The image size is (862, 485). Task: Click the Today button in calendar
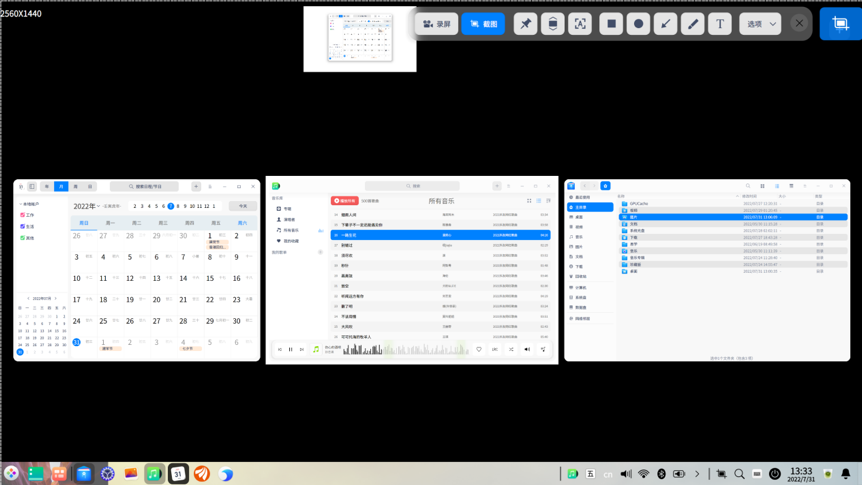(242, 206)
